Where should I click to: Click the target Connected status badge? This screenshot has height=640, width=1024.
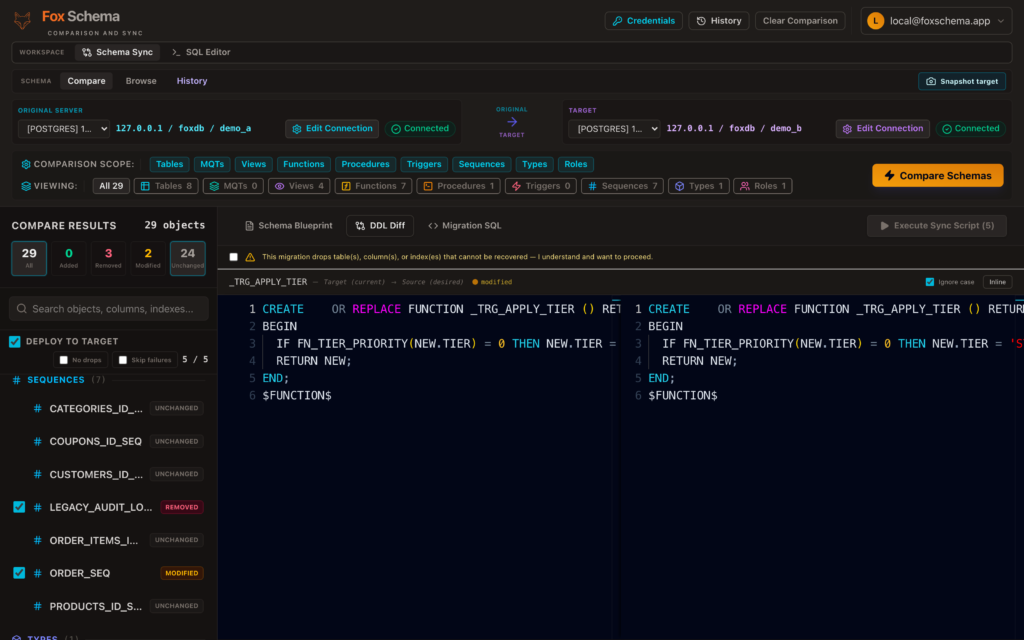coord(970,129)
